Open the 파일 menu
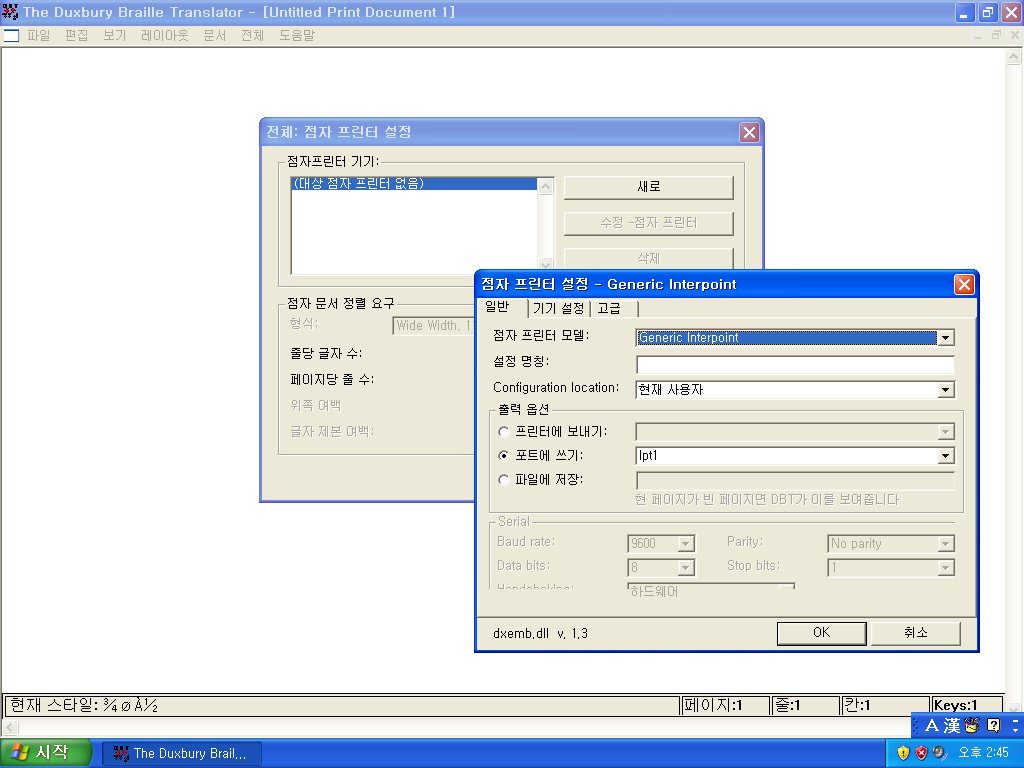 pos(39,35)
